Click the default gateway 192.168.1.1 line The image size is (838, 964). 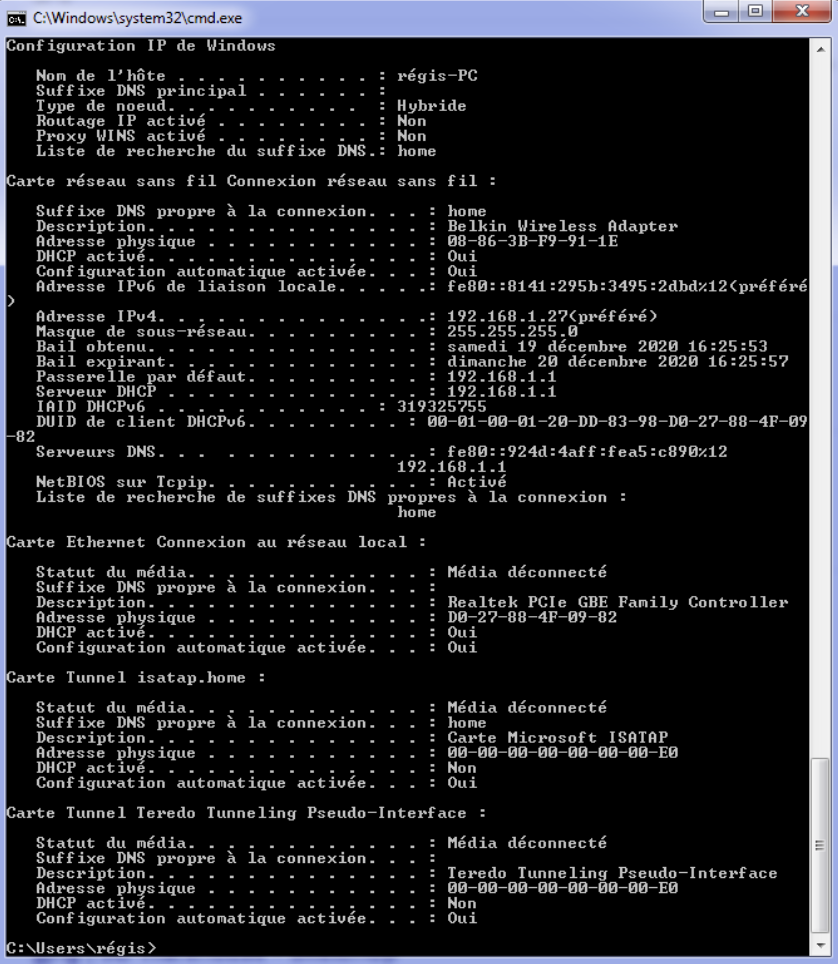point(296,376)
